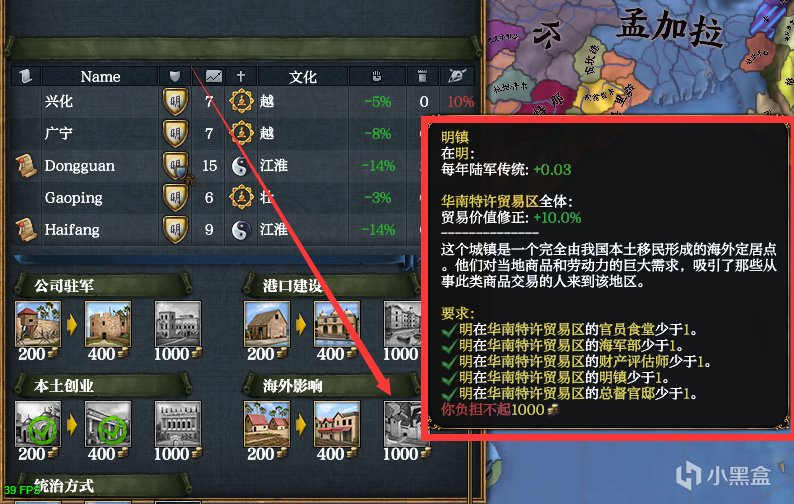Sort provinces by the Name column header
This screenshot has height=504, width=794.
(x=100, y=76)
